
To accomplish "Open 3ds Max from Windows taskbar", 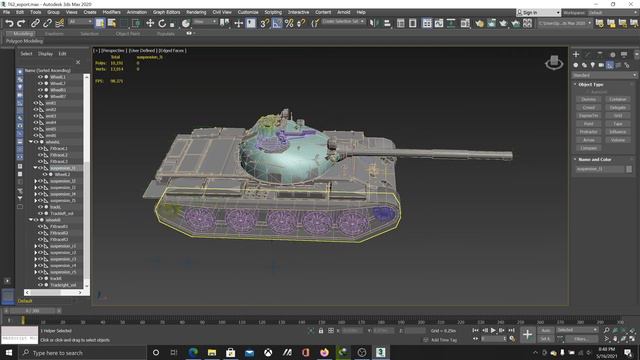I will click(x=380, y=352).
